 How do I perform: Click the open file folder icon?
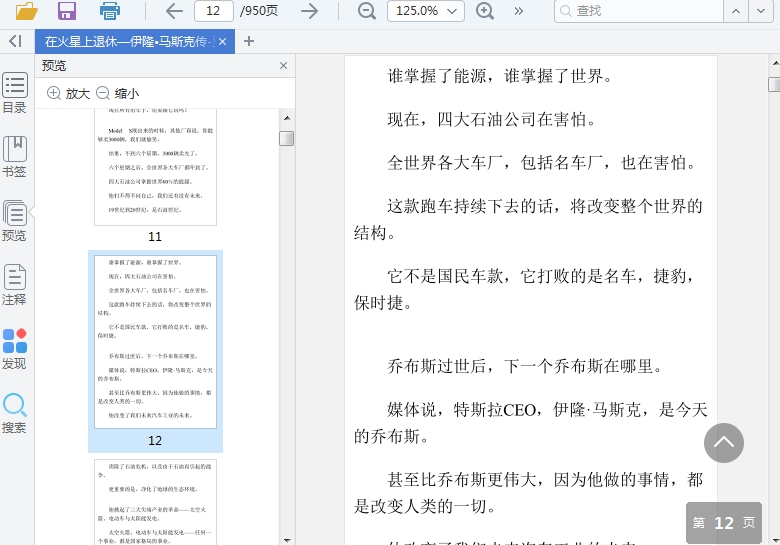26,11
